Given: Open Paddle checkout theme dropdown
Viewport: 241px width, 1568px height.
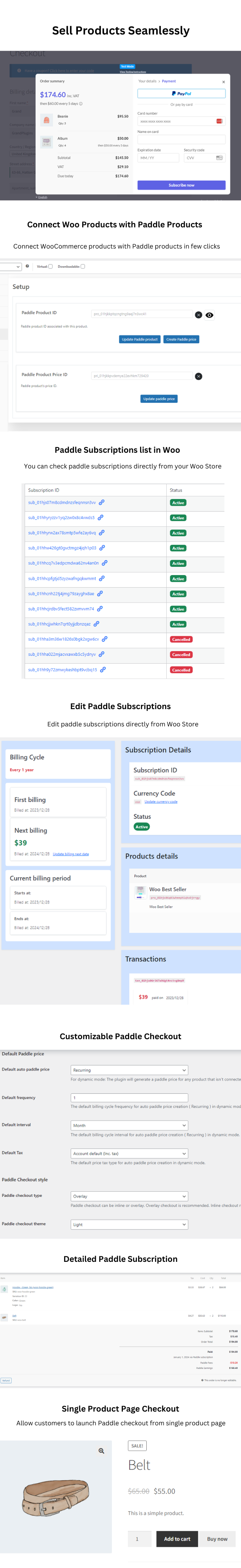Looking at the screenshot, I should point(129,1225).
